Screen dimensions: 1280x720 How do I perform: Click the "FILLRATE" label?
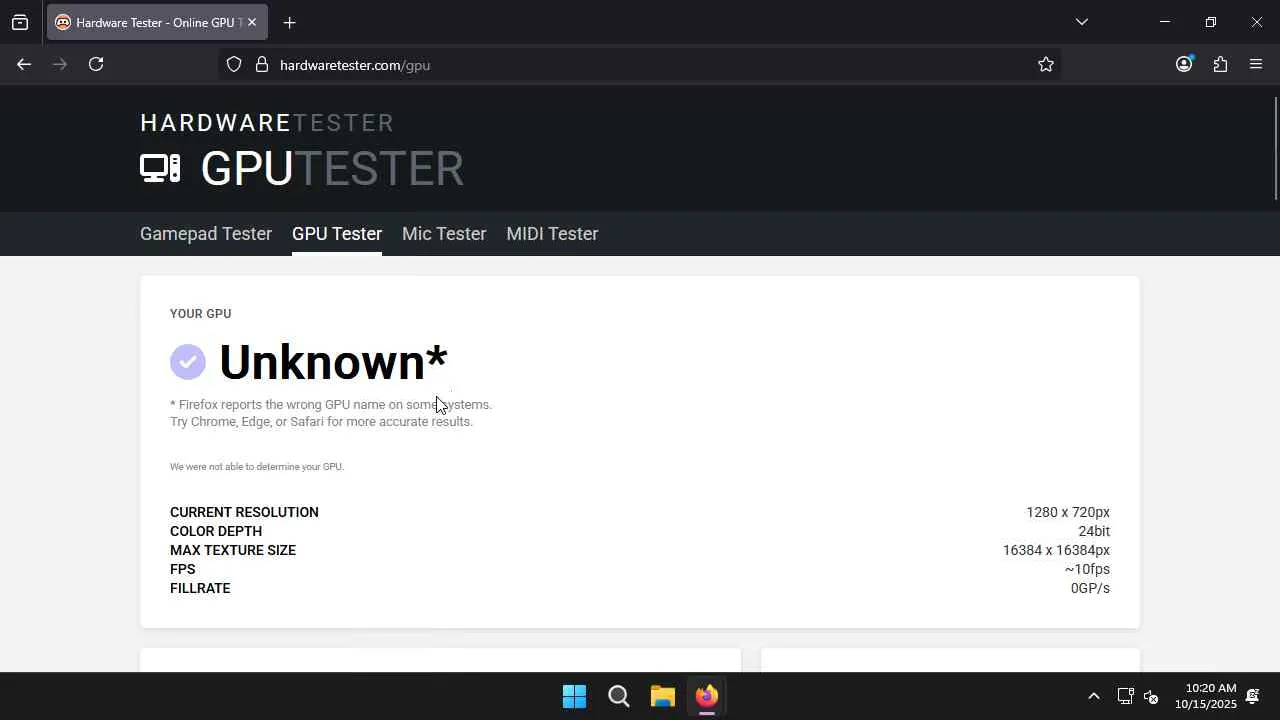pos(200,588)
